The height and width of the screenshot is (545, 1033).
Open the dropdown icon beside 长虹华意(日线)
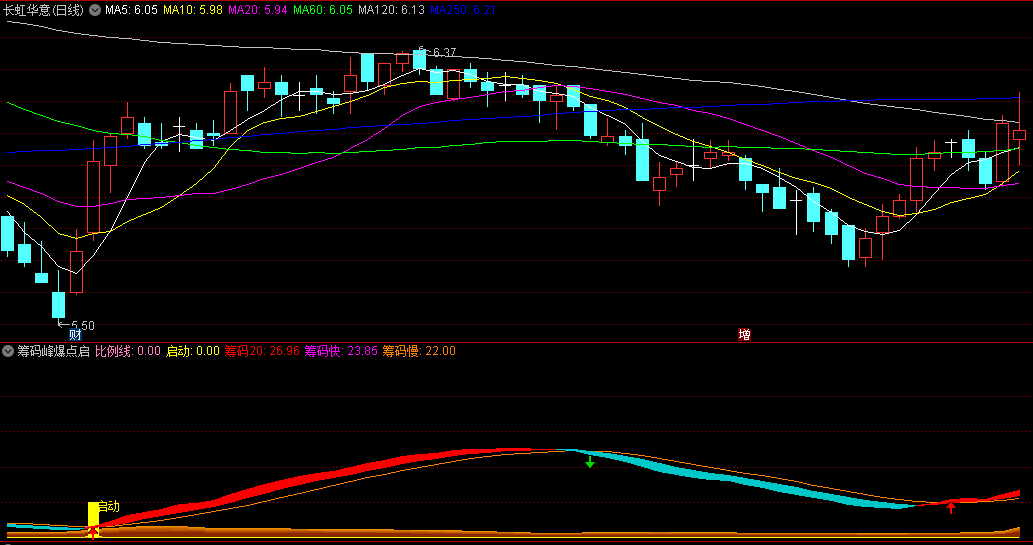pyautogui.click(x=95, y=10)
